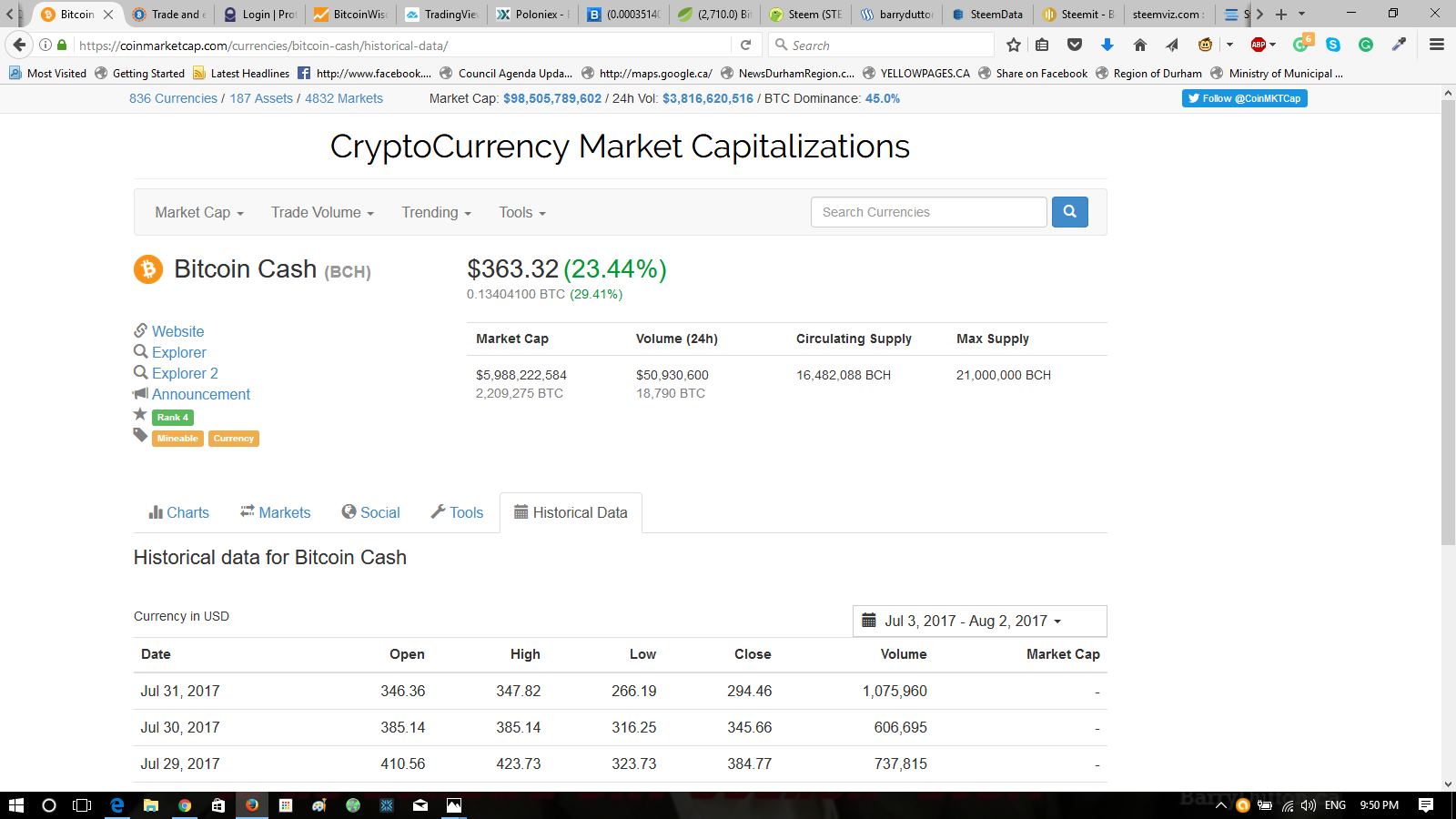Click the paper plane send icon
Viewport: 1456px width, 819px height.
pos(1172,45)
